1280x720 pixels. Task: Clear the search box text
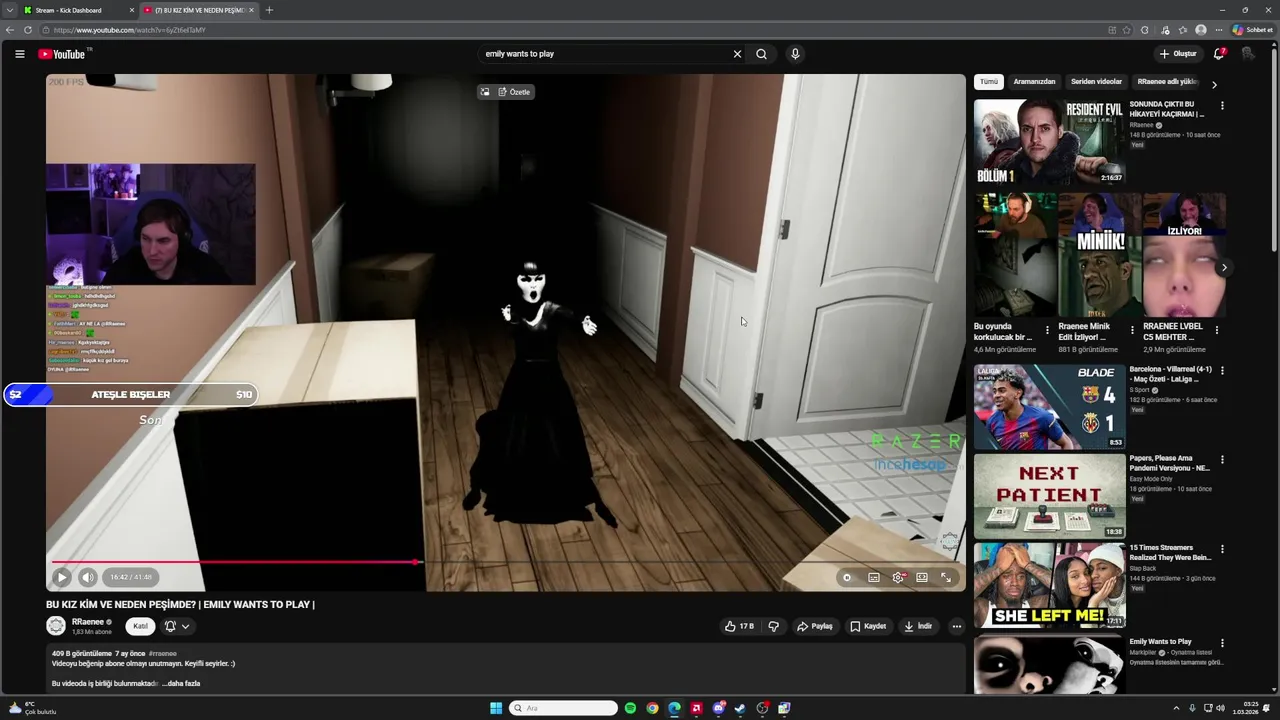pos(737,54)
